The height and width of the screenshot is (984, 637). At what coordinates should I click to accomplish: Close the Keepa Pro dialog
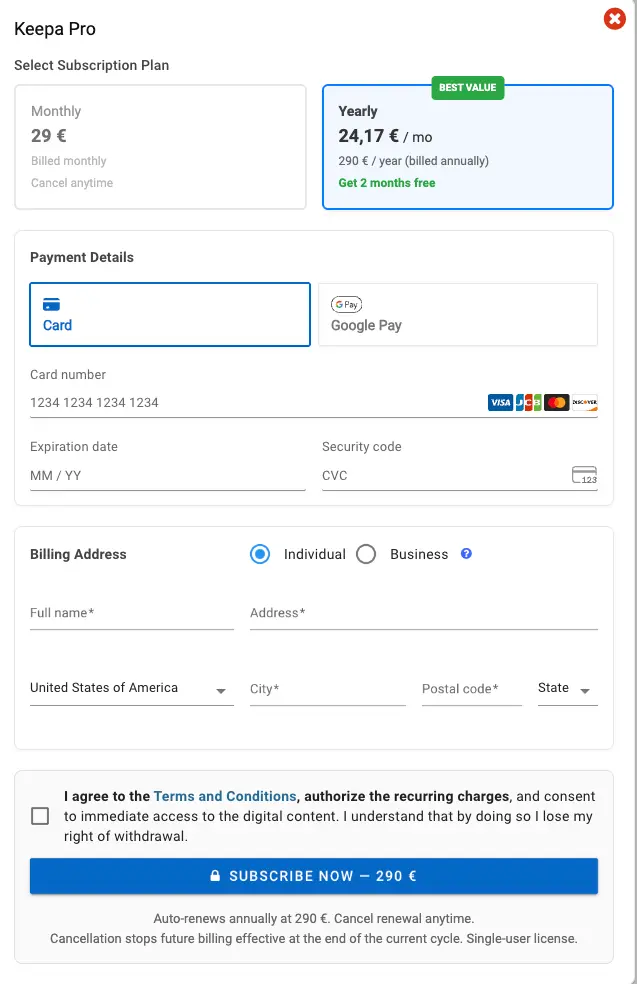(614, 19)
